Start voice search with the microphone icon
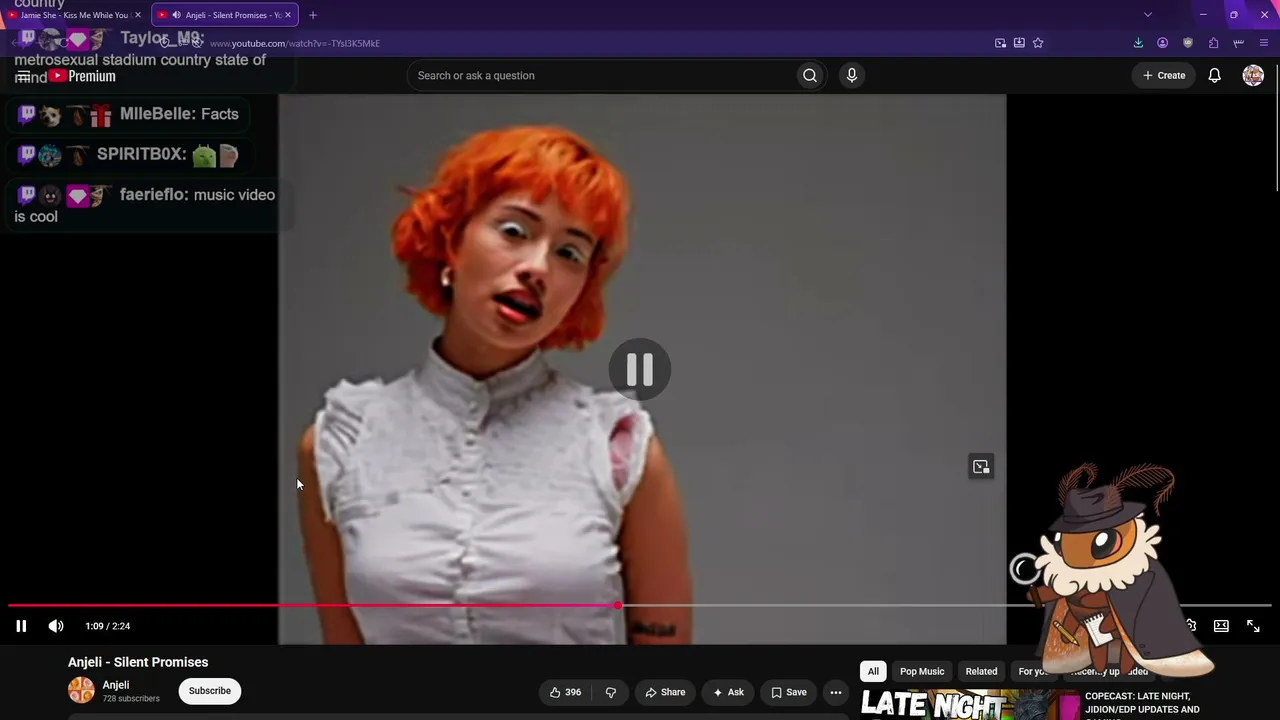This screenshot has height=720, width=1280. (852, 75)
